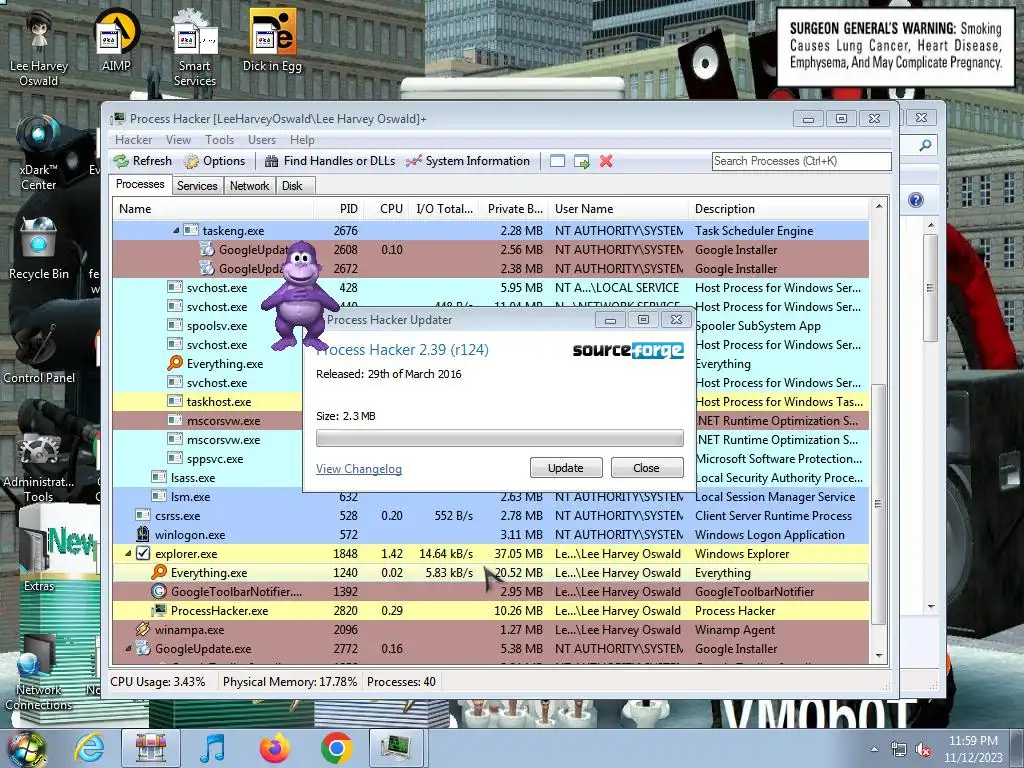This screenshot has height=768, width=1024.
Task: Click the Everything.exe icon under explorer.exe
Action: click(x=159, y=573)
